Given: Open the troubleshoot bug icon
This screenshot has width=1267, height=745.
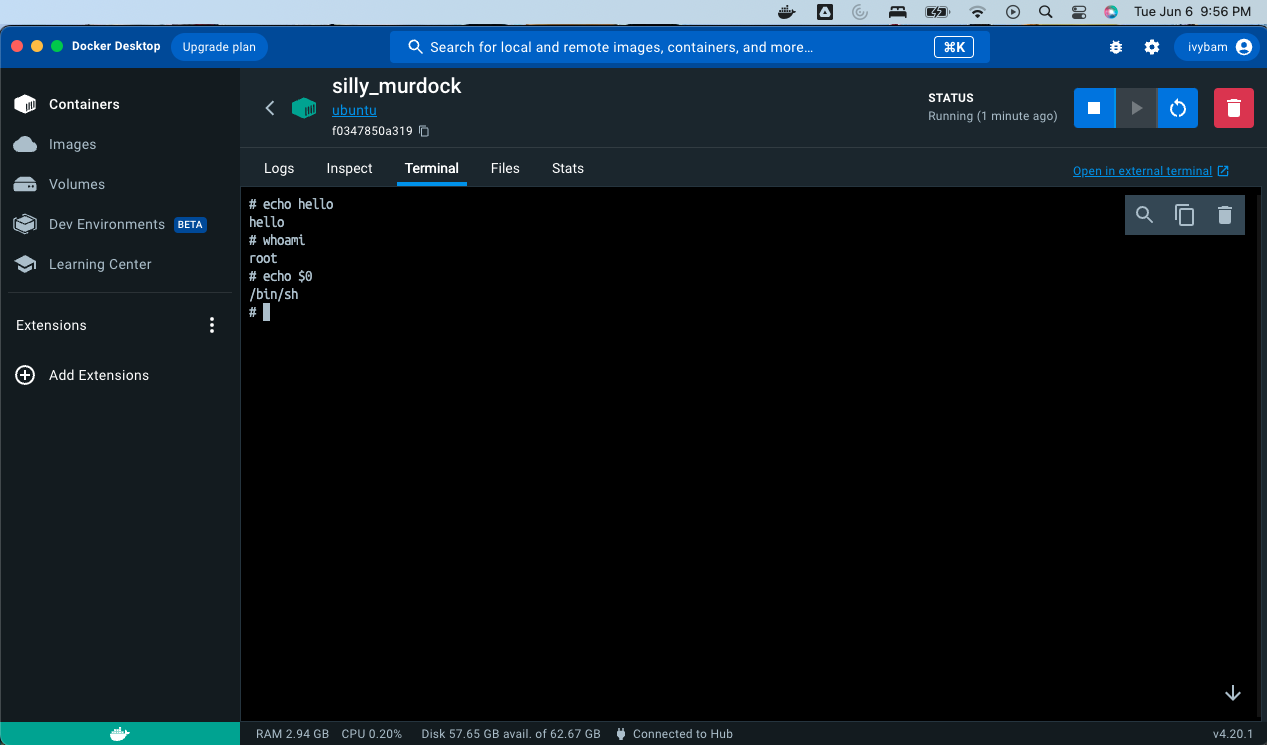Looking at the screenshot, I should click(1116, 47).
